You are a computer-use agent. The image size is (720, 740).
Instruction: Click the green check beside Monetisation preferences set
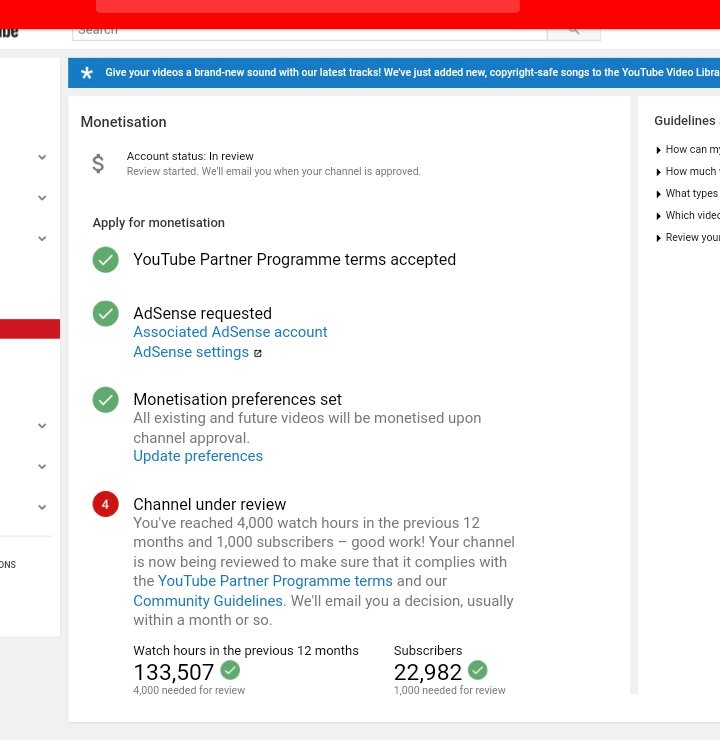point(106,400)
